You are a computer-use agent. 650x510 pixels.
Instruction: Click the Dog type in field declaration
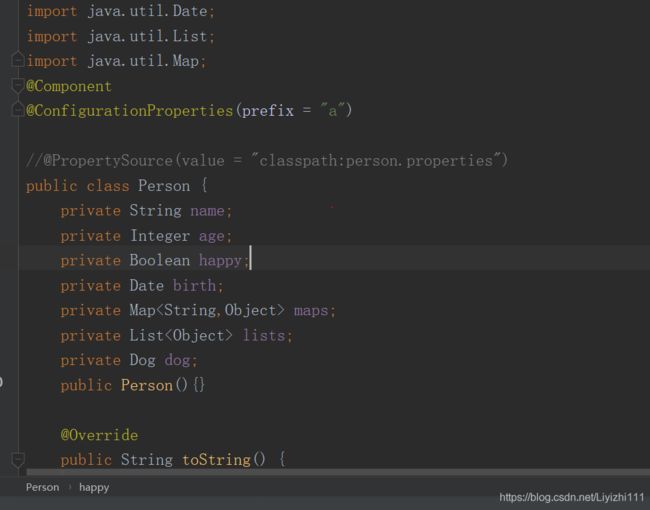142,360
